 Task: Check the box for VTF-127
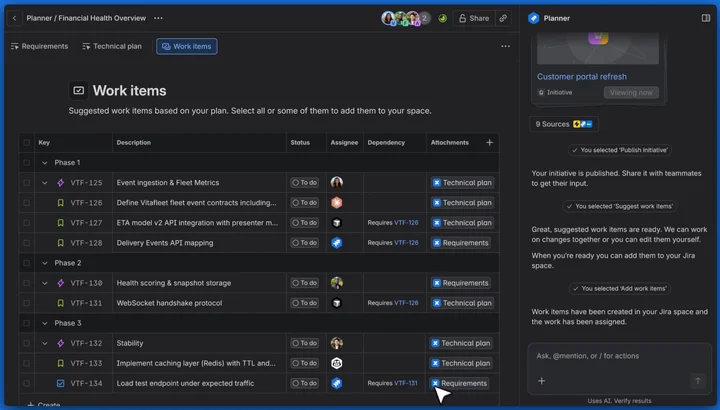pyautogui.click(x=27, y=223)
